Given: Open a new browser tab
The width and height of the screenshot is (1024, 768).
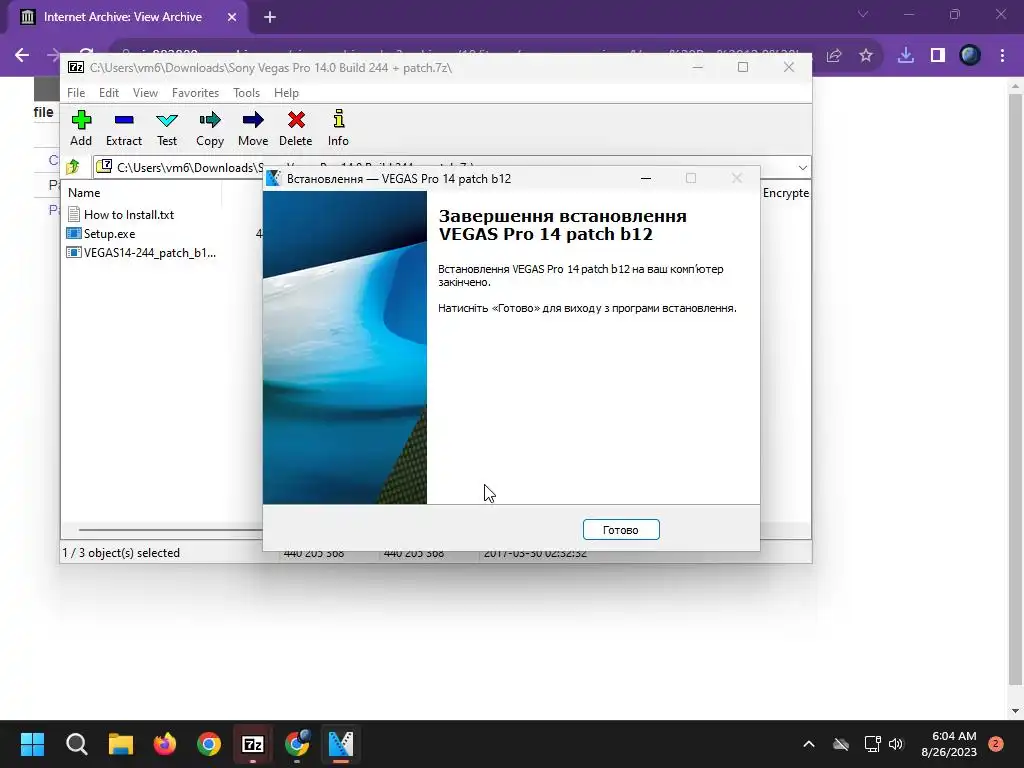Looking at the screenshot, I should [270, 17].
